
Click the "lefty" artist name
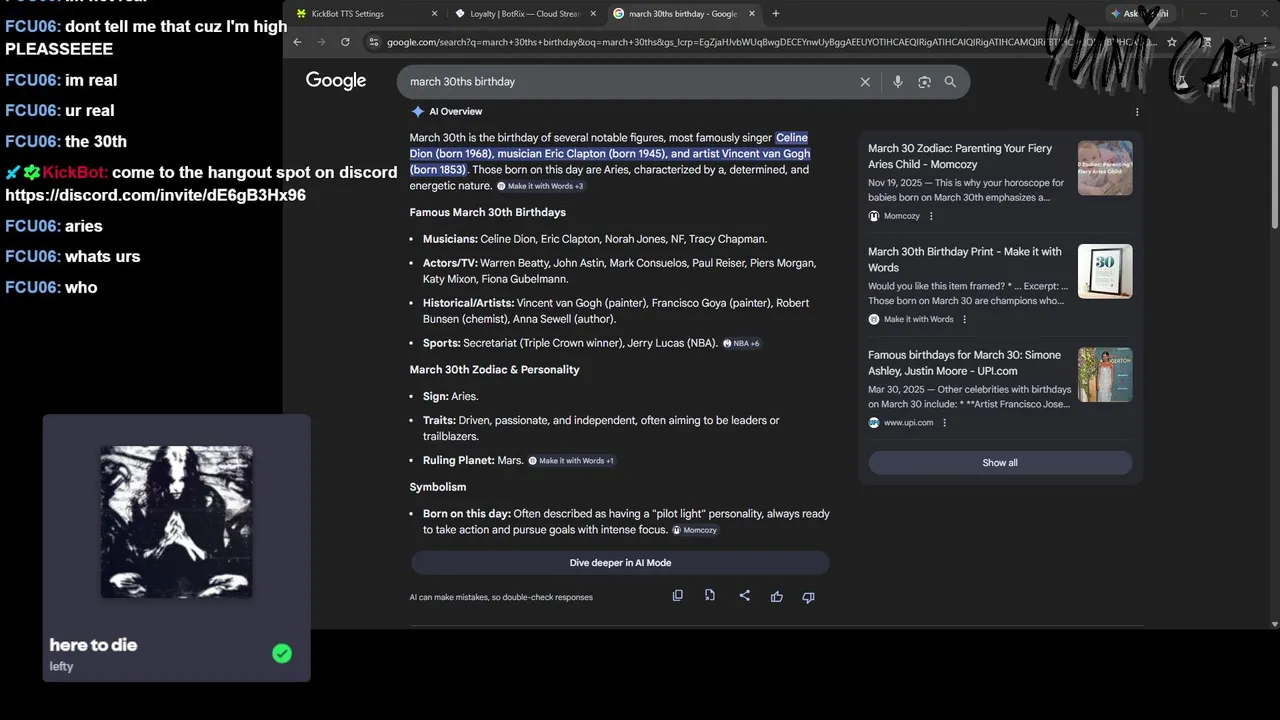tap(61, 667)
